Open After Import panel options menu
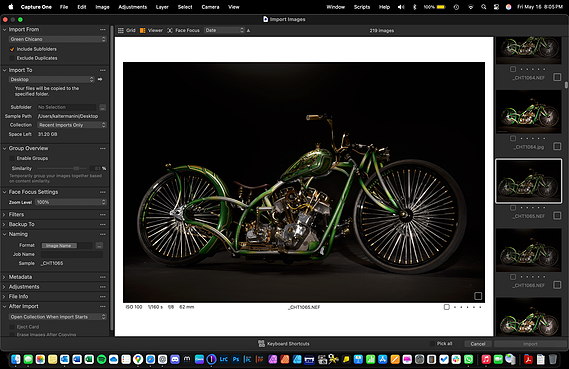This screenshot has height=369, width=569. coord(103,307)
